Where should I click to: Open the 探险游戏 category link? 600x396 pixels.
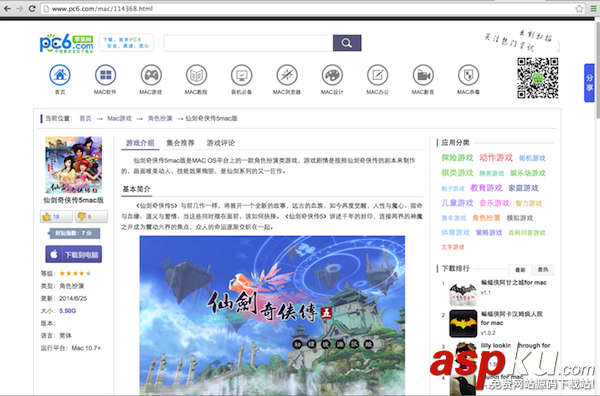tap(457, 158)
